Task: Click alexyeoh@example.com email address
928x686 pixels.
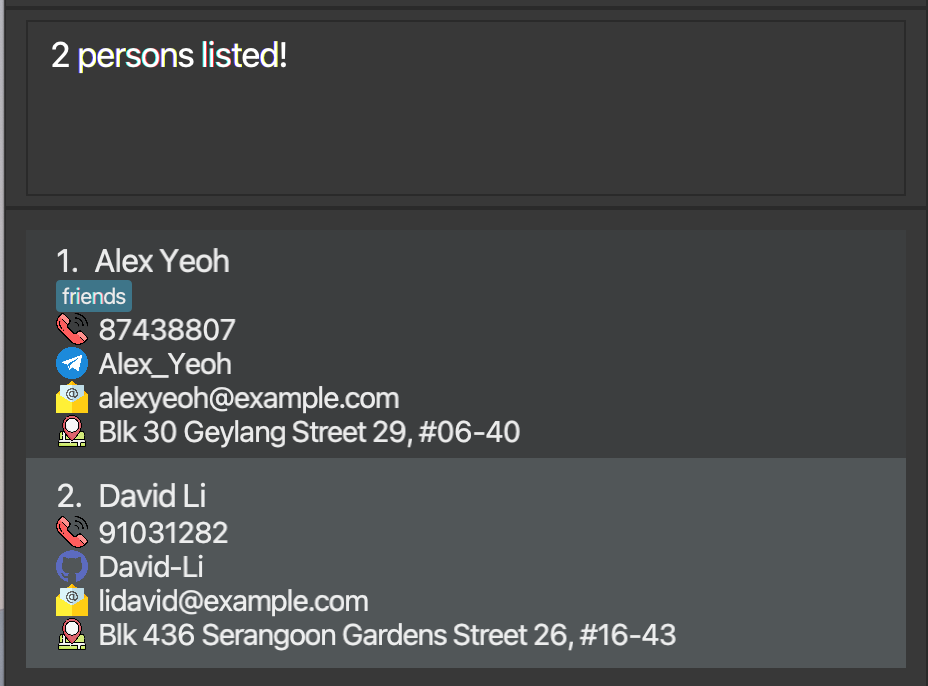Action: (x=249, y=398)
